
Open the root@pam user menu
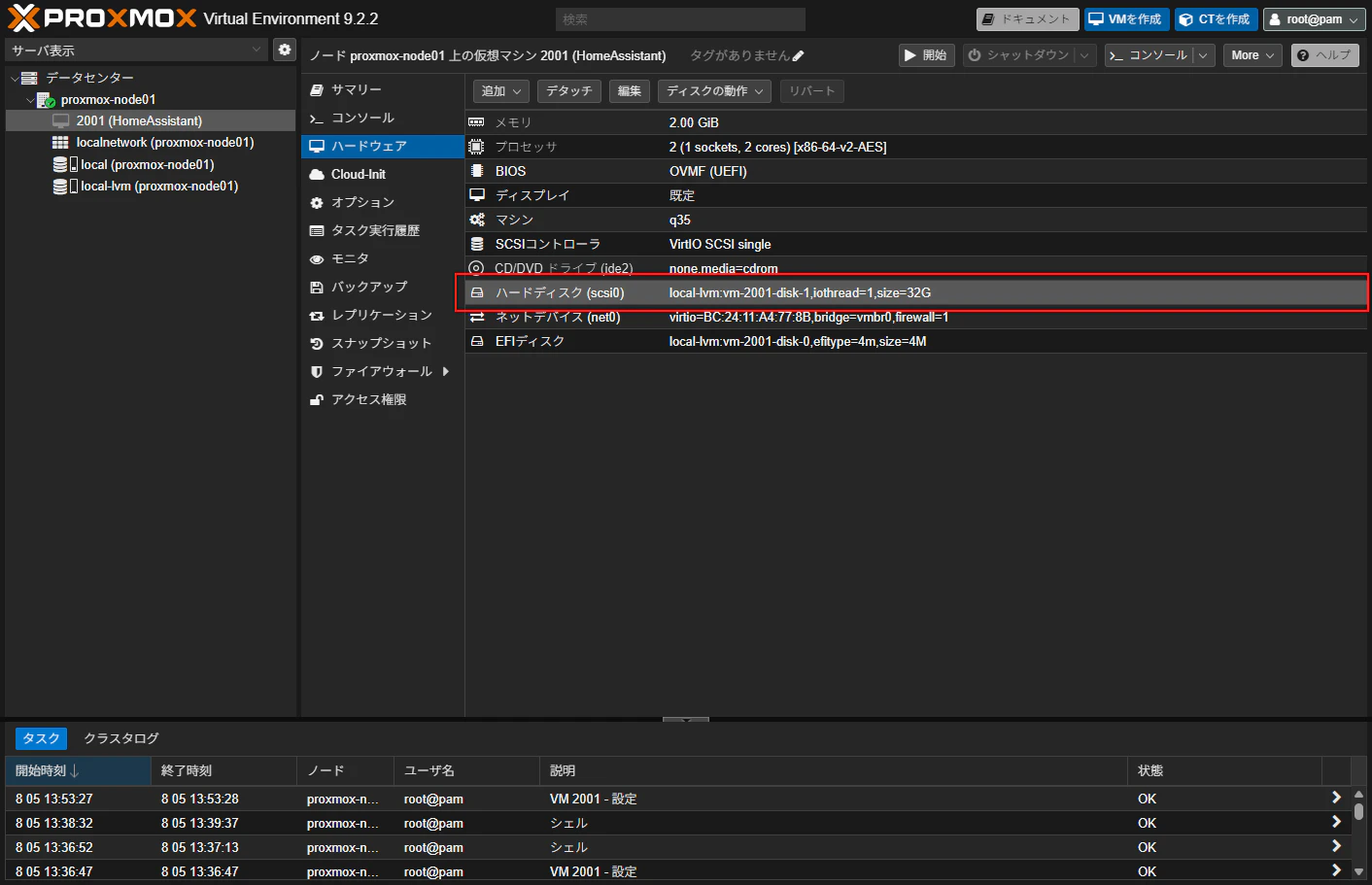point(1315,19)
